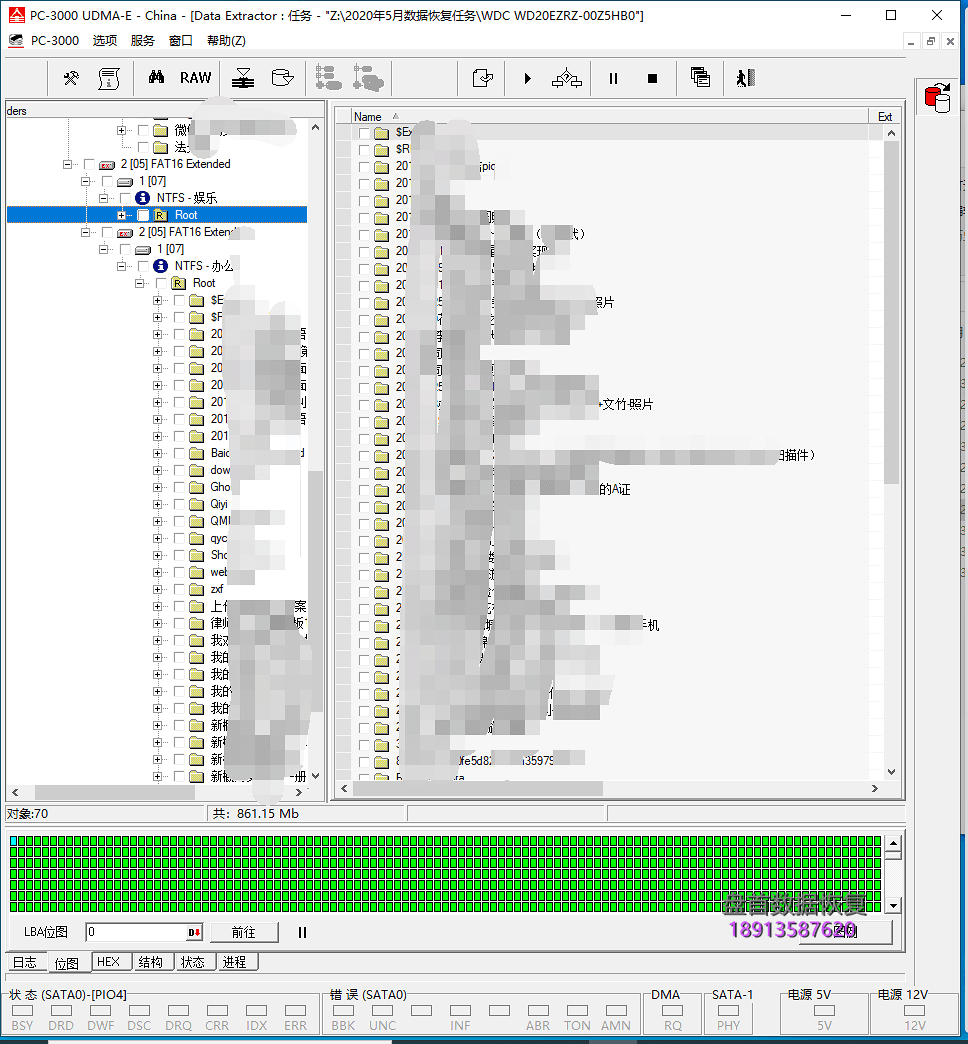The width and height of the screenshot is (968, 1044).
Task: Click the blue info icon beside NTFS - 娱乐
Action: tap(142, 198)
